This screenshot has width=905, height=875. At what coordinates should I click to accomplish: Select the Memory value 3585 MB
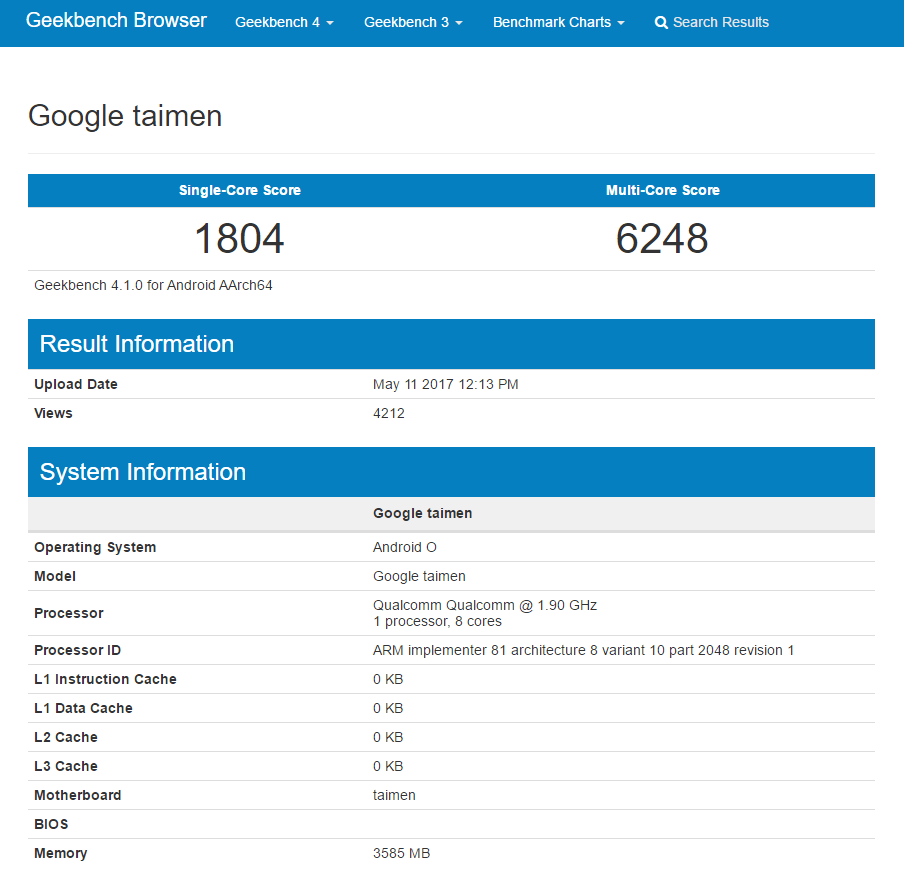[402, 853]
